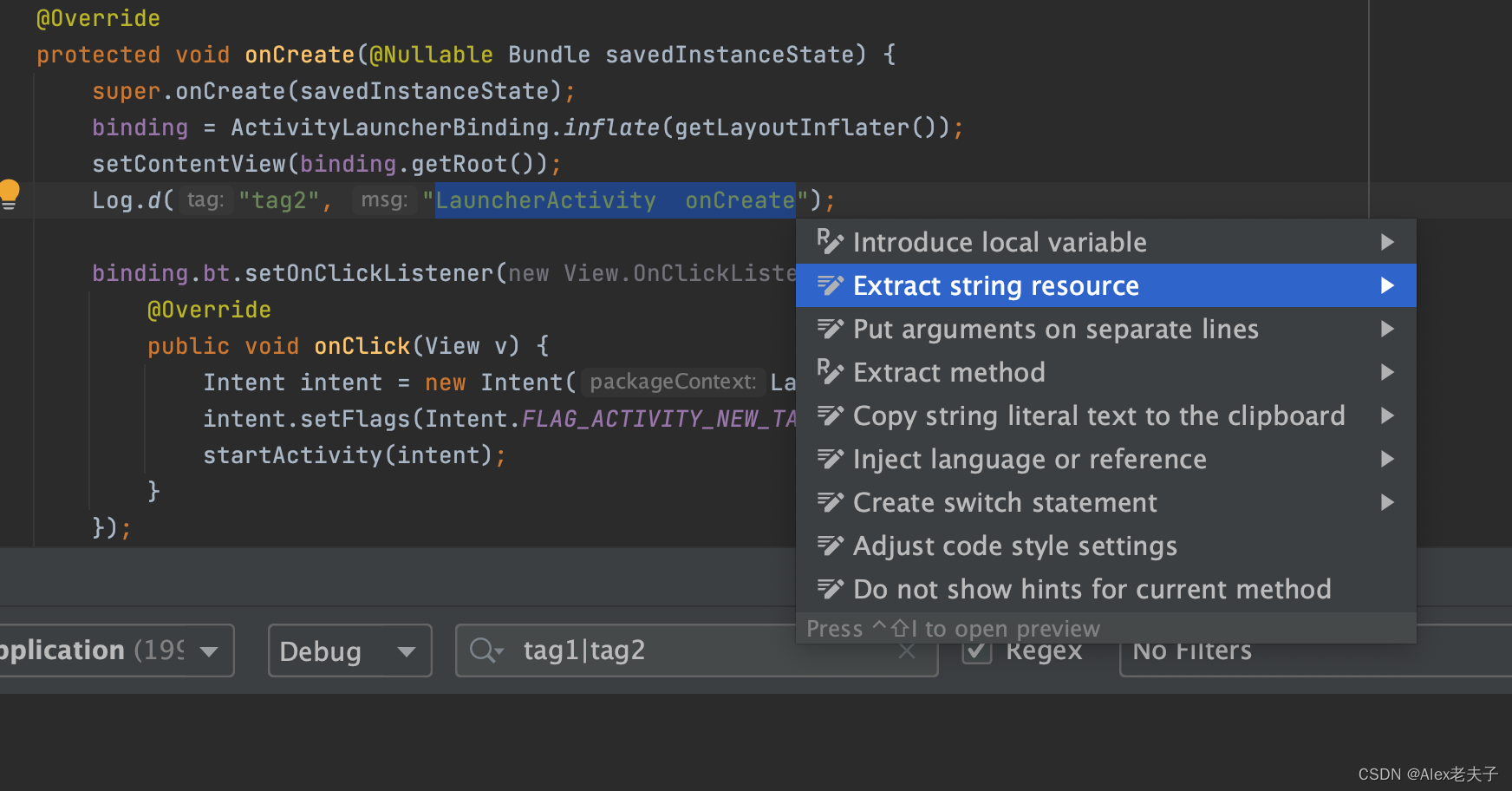Click the Create switch statement menu icon
The width and height of the screenshot is (1512, 791).
pos(830,502)
